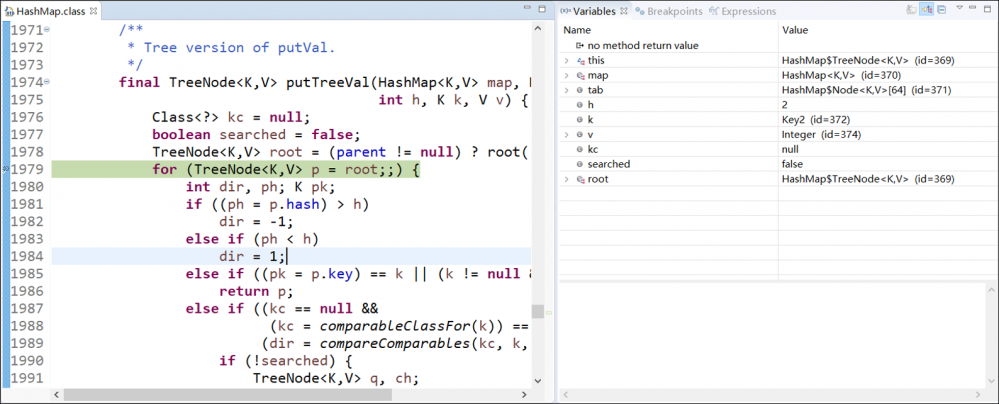
Task: Place cursor on 'return p;' code line
Action: coord(256,291)
